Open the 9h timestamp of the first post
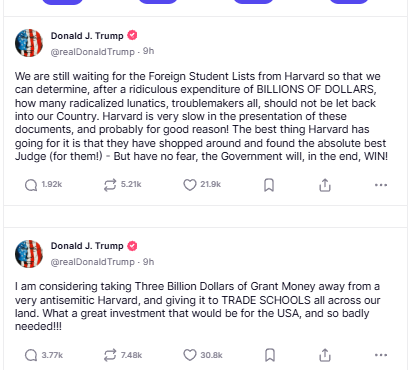 pos(148,51)
